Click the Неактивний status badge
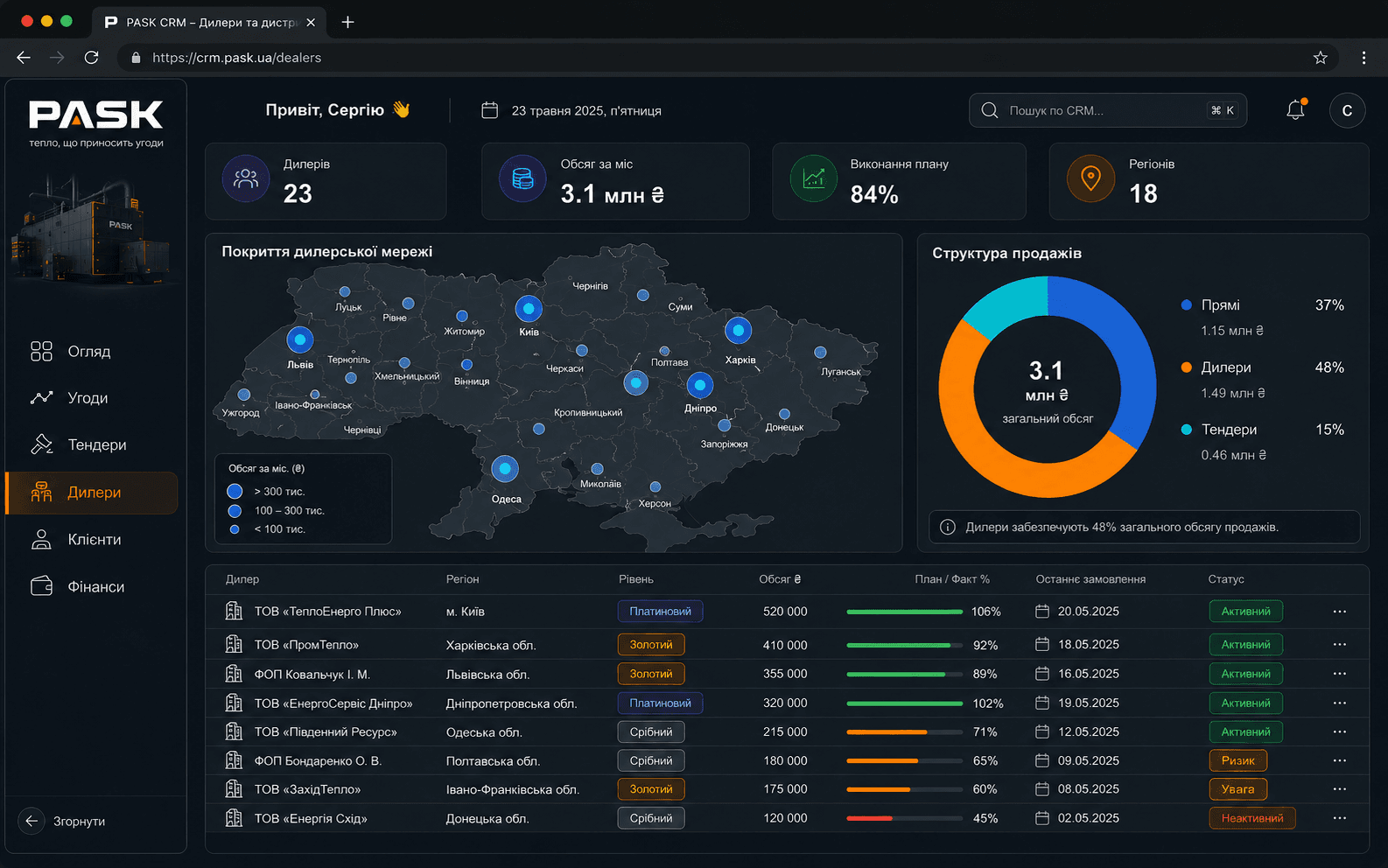 1252,818
